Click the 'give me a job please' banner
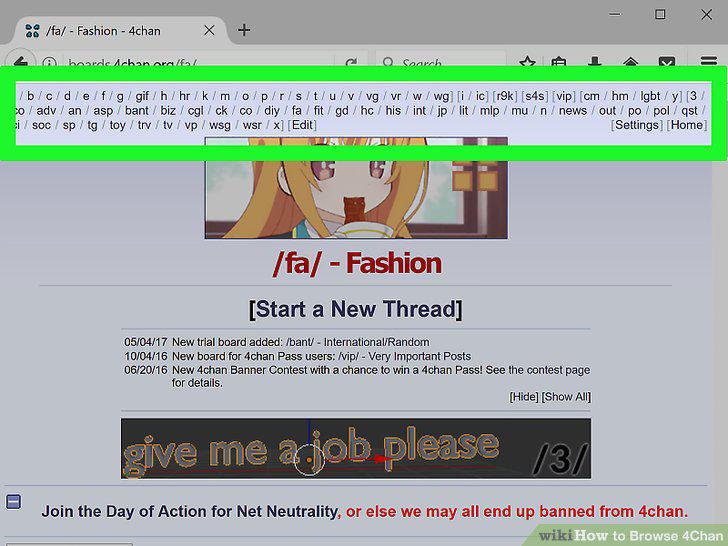This screenshot has width=728, height=546. [356, 448]
